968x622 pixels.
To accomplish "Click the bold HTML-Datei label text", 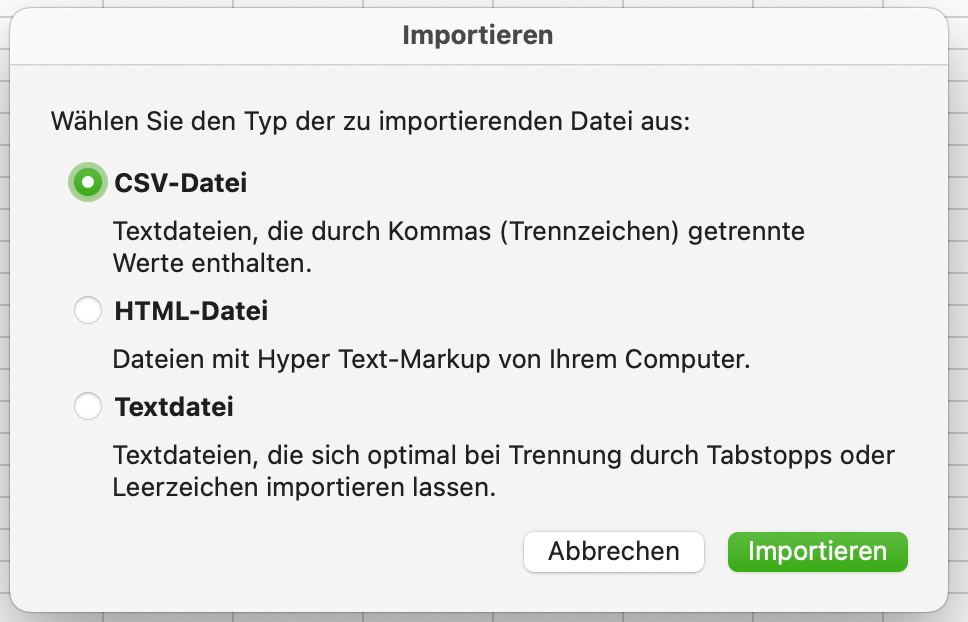I will (x=191, y=310).
